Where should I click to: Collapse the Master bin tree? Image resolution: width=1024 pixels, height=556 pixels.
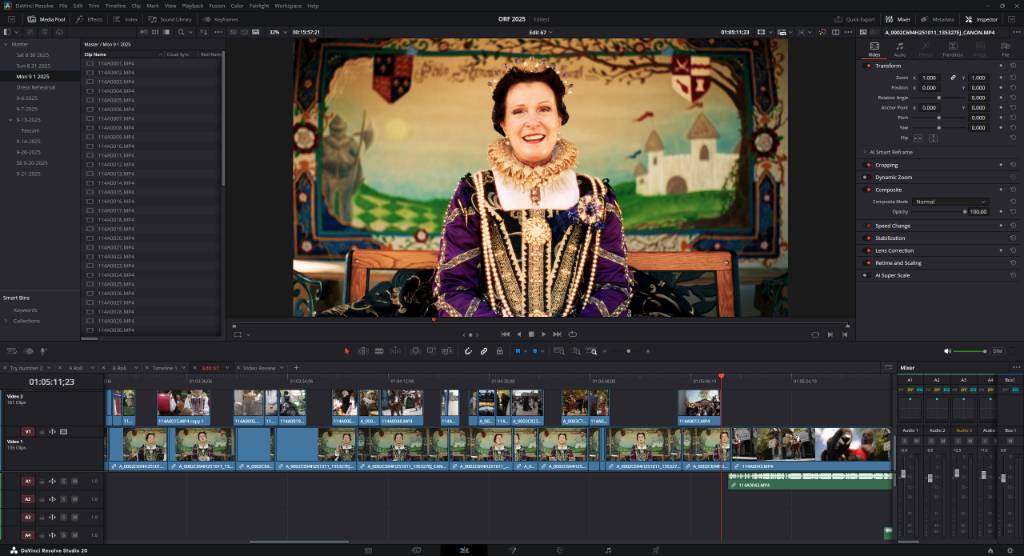pyautogui.click(x=6, y=44)
